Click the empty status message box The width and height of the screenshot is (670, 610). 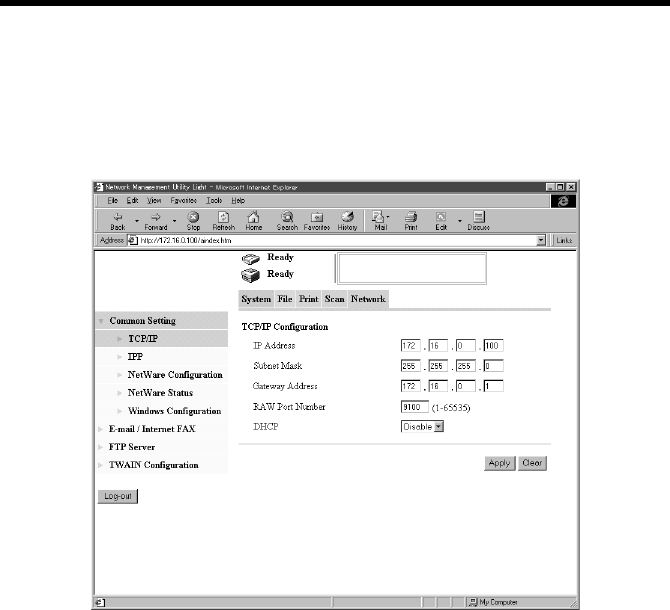tap(412, 269)
